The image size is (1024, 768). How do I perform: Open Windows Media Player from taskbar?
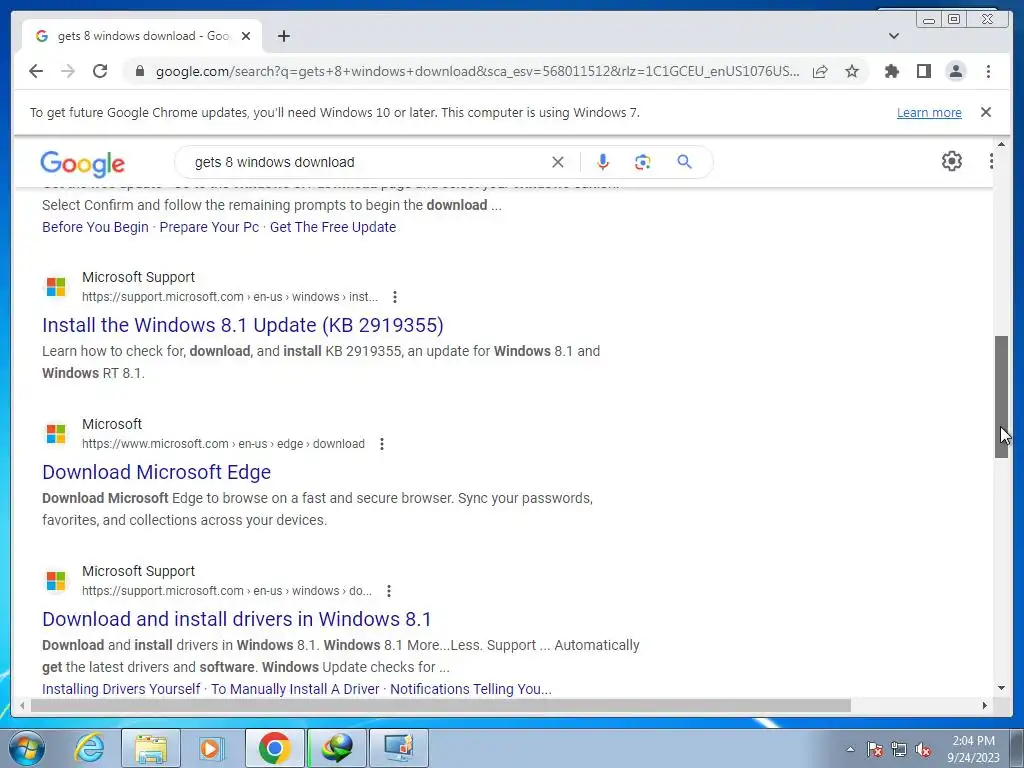(212, 748)
